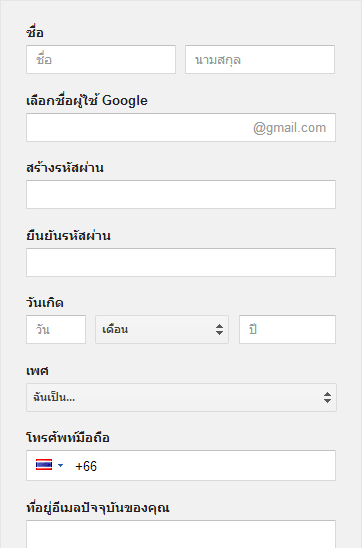Open country code arrow next to flag
The width and height of the screenshot is (363, 548).
point(60,465)
